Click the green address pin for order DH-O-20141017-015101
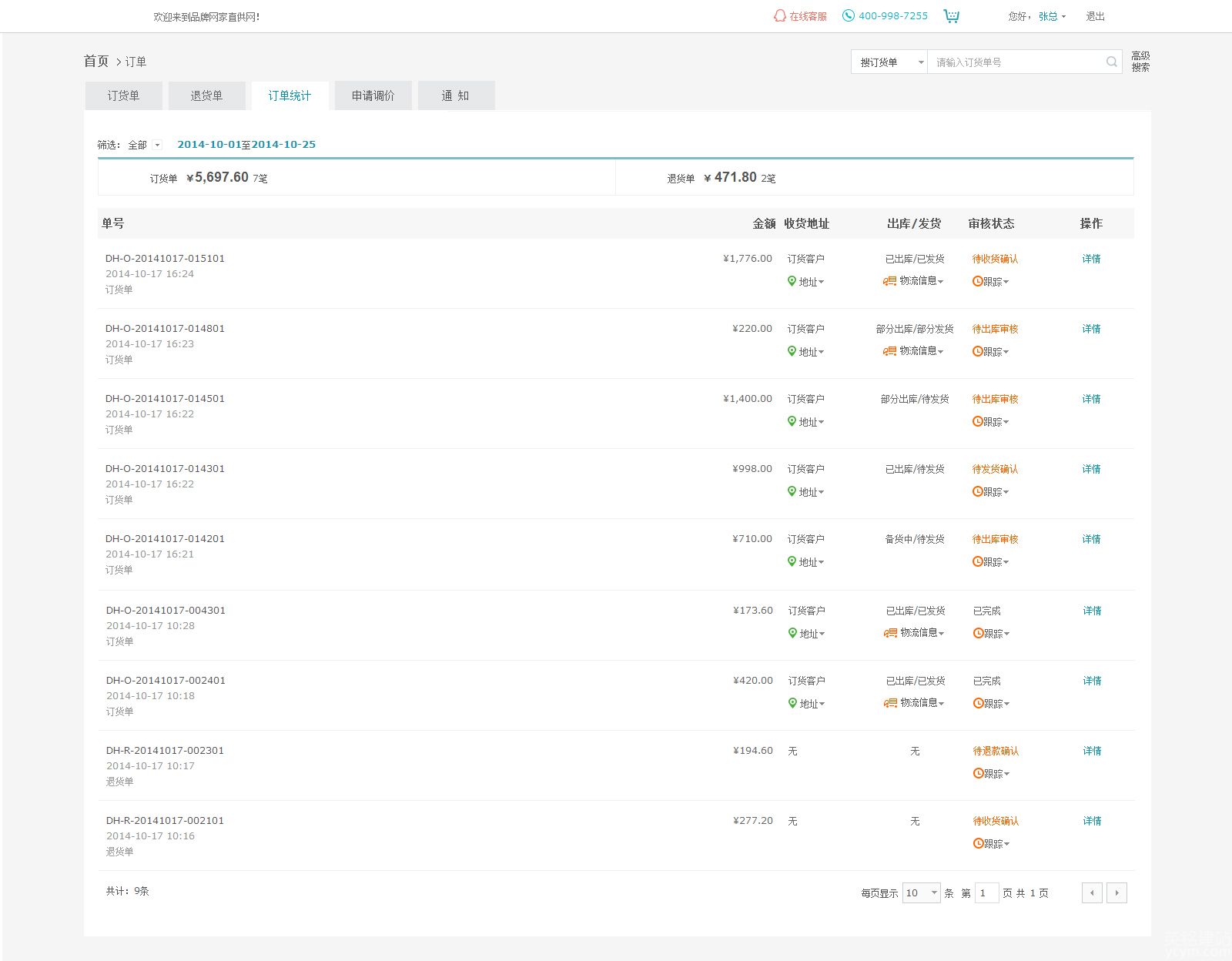This screenshot has width=1232, height=961. pyautogui.click(x=792, y=282)
